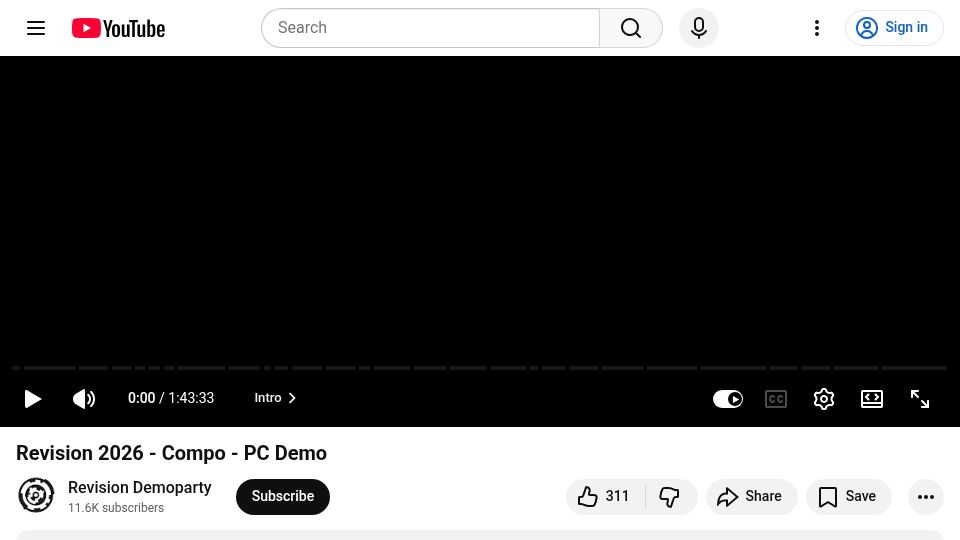This screenshot has height=540, width=960.
Task: Switch to theater mode
Action: coord(872,399)
